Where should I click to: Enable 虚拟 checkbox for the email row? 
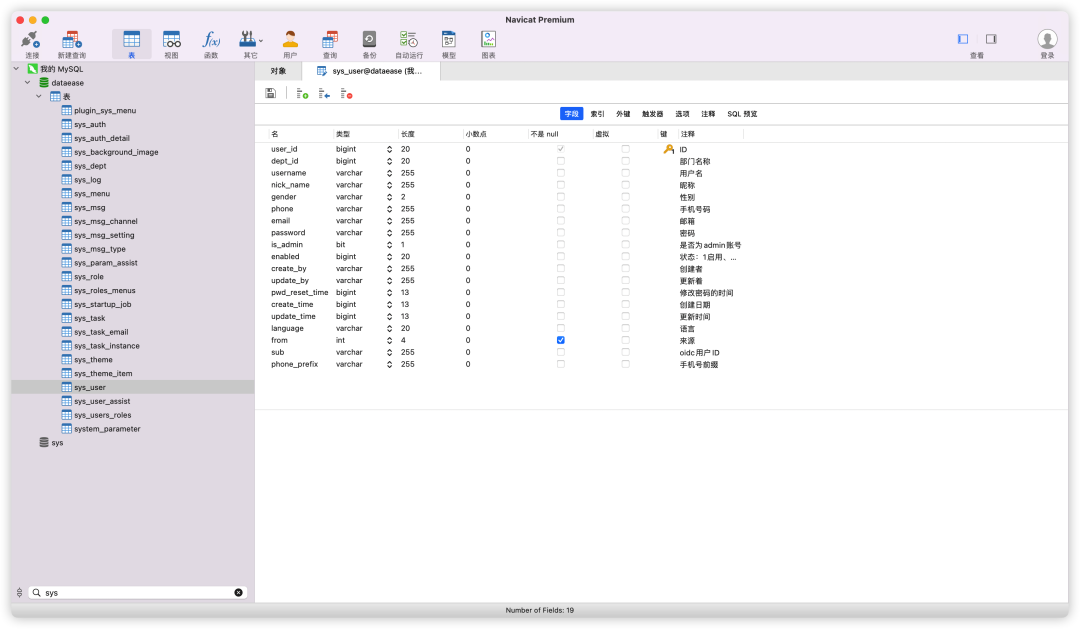[625, 220]
